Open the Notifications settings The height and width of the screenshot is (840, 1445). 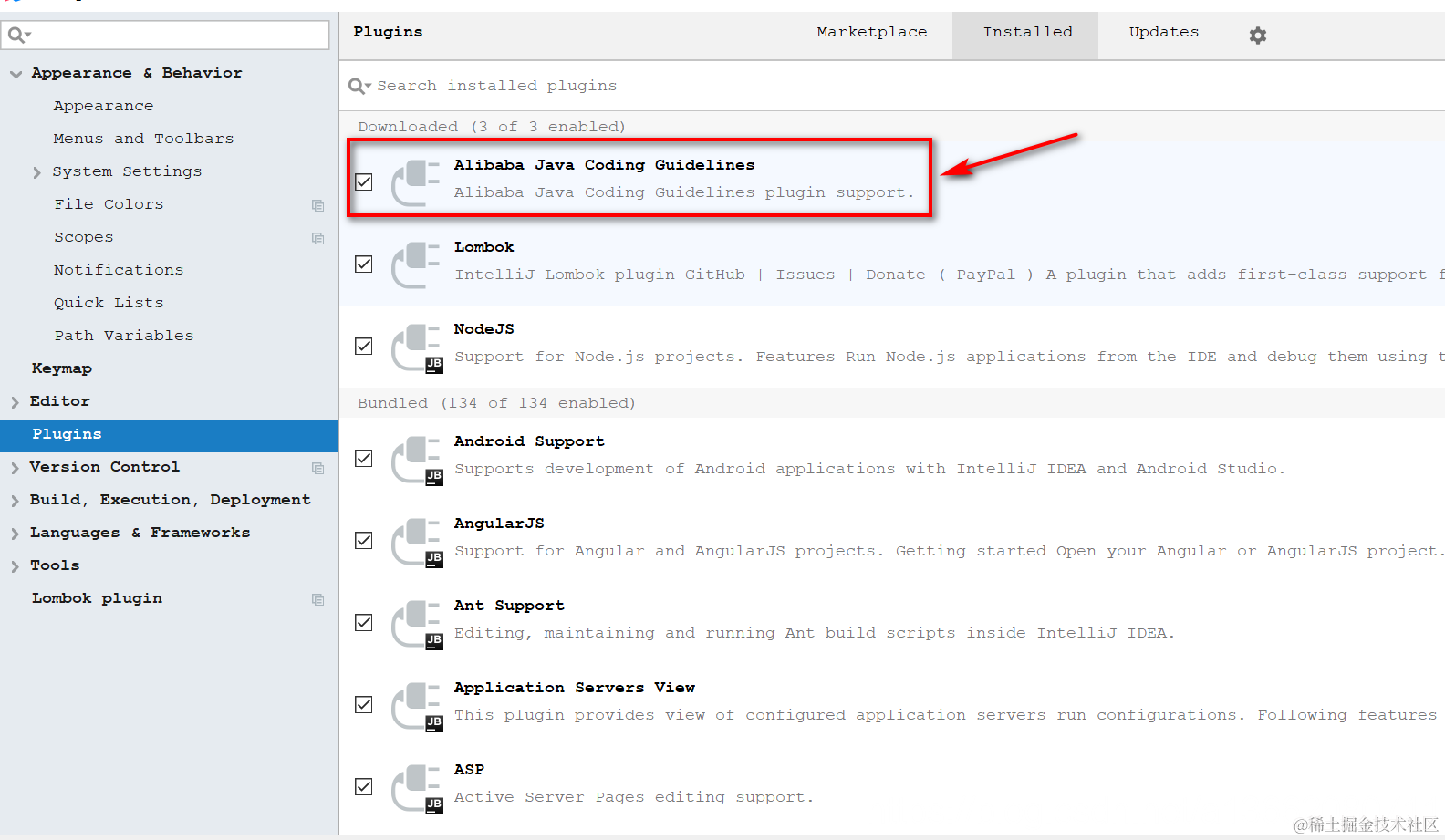119,270
